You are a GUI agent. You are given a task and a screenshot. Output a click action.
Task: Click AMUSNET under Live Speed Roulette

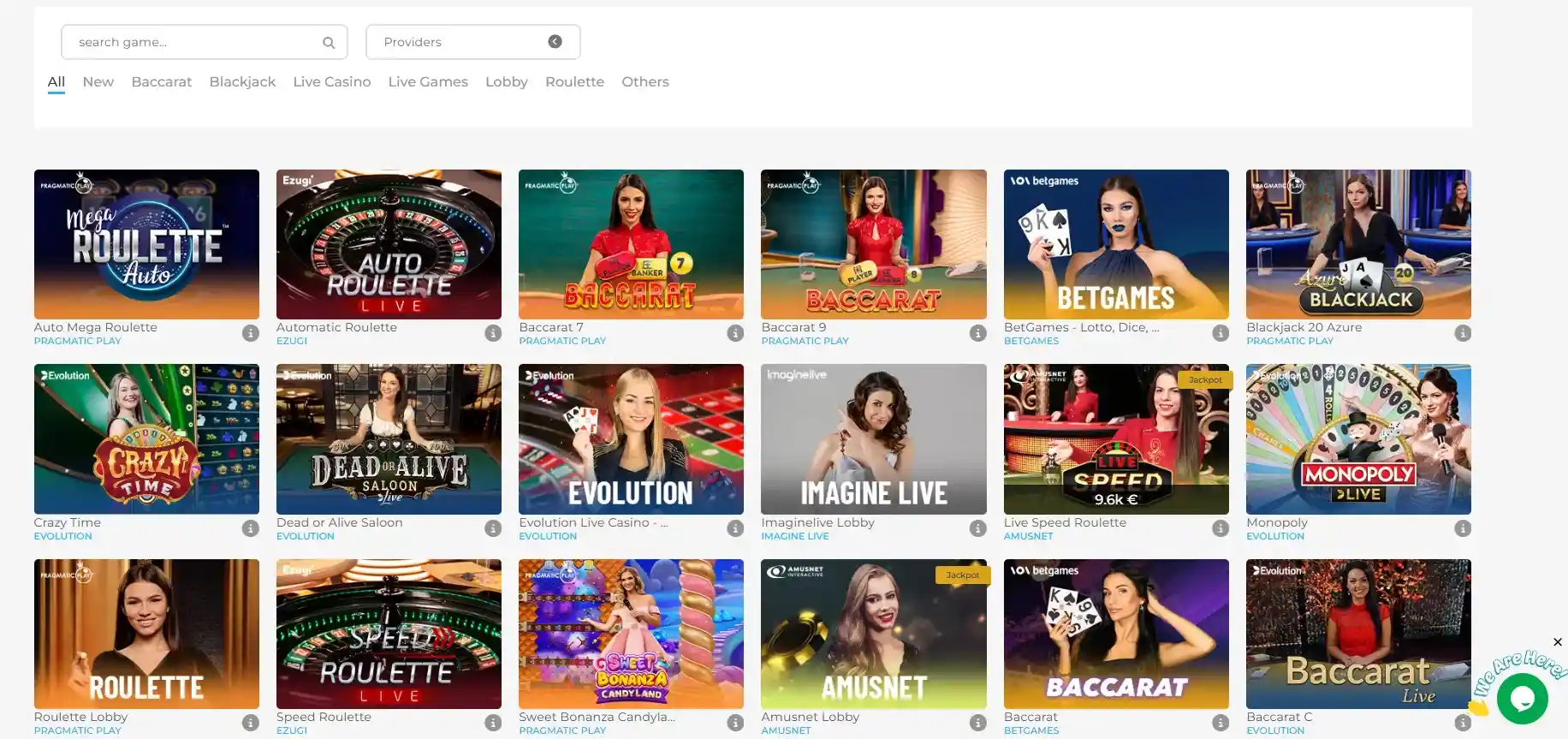tap(1028, 536)
